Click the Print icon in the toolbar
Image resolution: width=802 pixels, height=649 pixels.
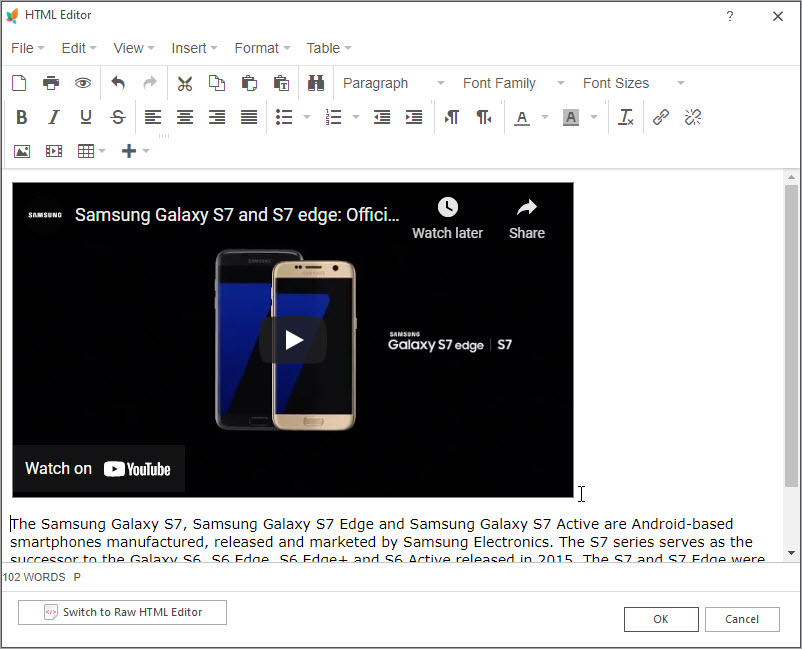tap(51, 83)
